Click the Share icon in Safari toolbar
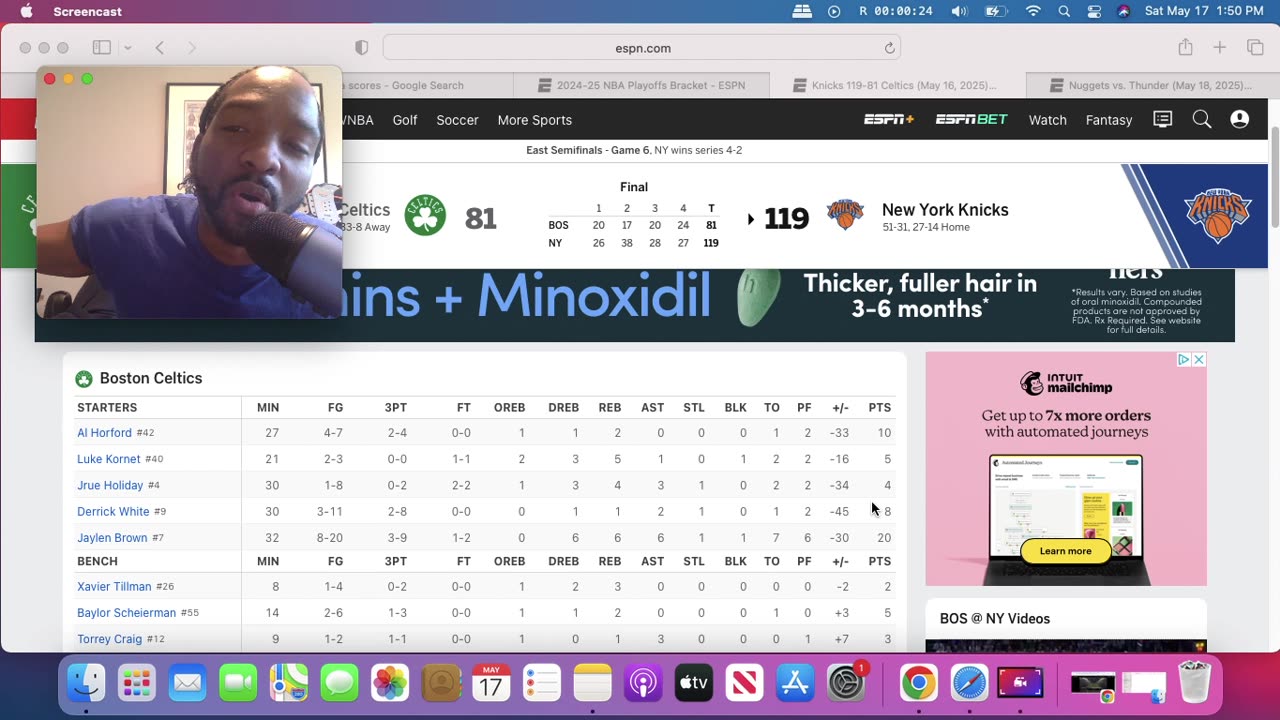The height and width of the screenshot is (720, 1280). coord(1185,47)
